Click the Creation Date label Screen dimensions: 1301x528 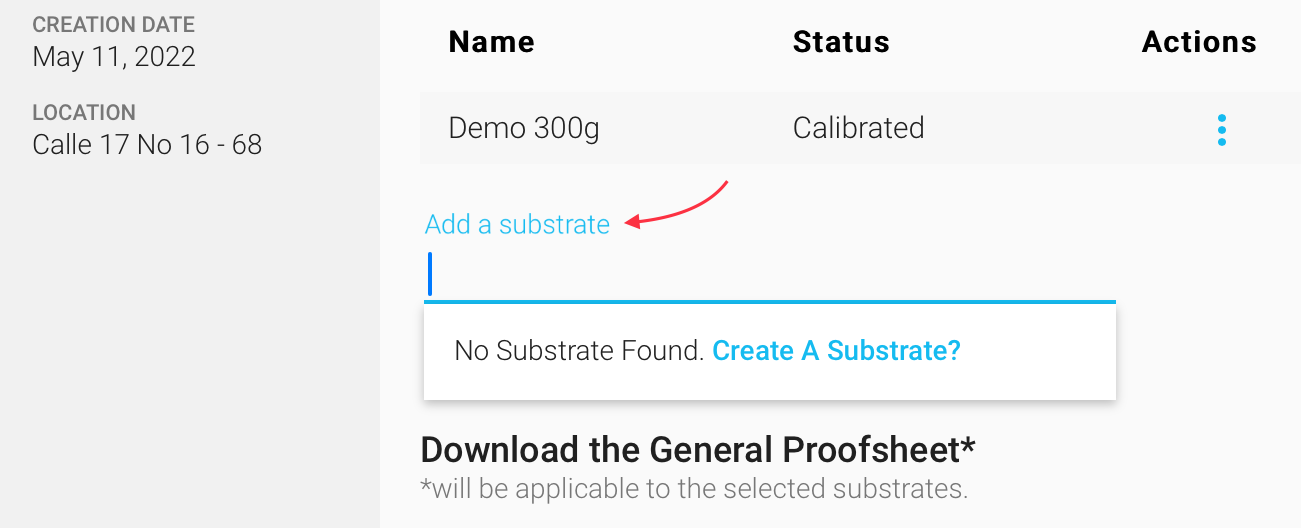pos(114,25)
